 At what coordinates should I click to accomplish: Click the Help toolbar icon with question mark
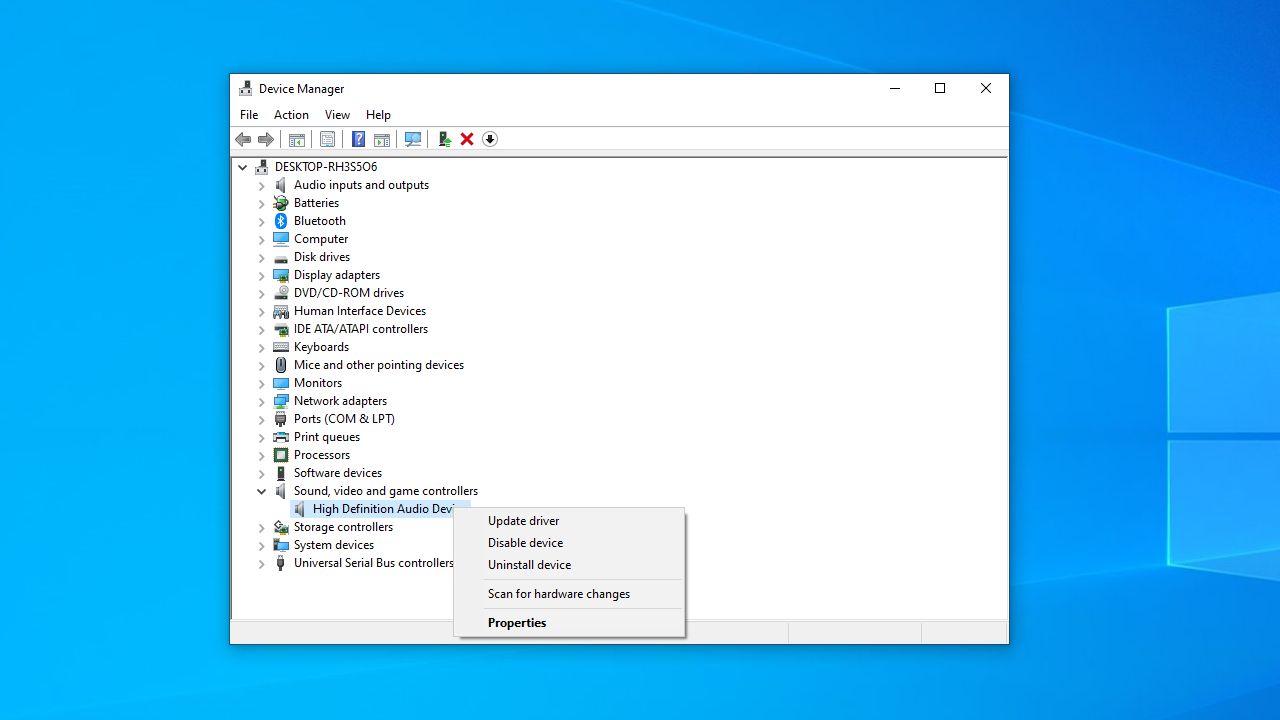tap(358, 139)
